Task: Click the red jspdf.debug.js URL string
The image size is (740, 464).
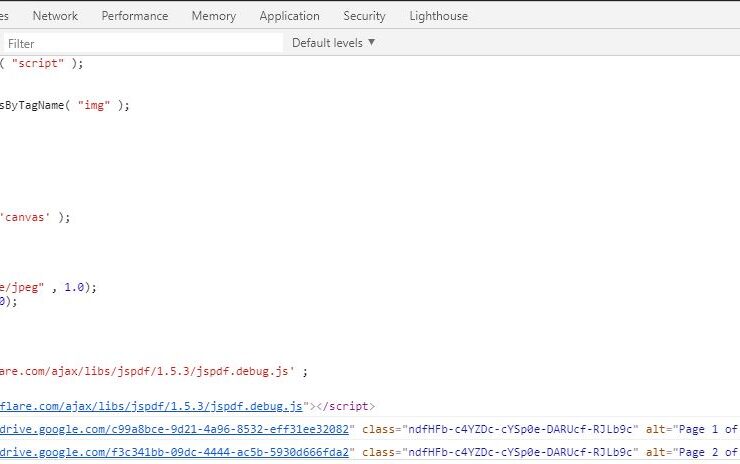Action: click(148, 371)
